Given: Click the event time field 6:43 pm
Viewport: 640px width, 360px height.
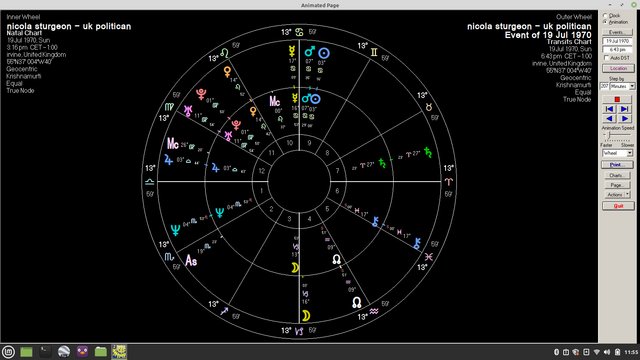Looking at the screenshot, I should [617, 49].
